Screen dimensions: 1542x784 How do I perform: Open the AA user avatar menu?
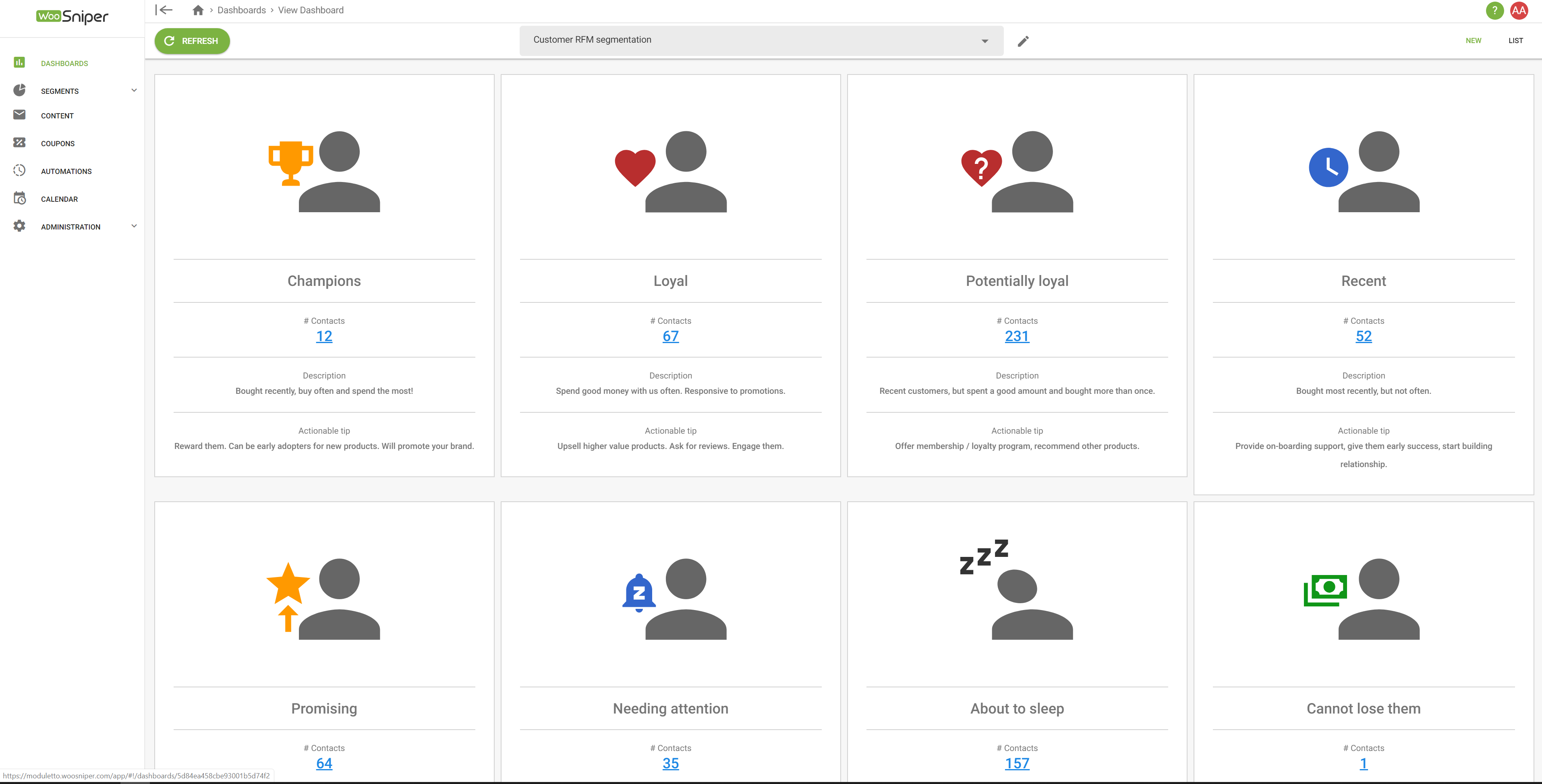coord(1520,10)
